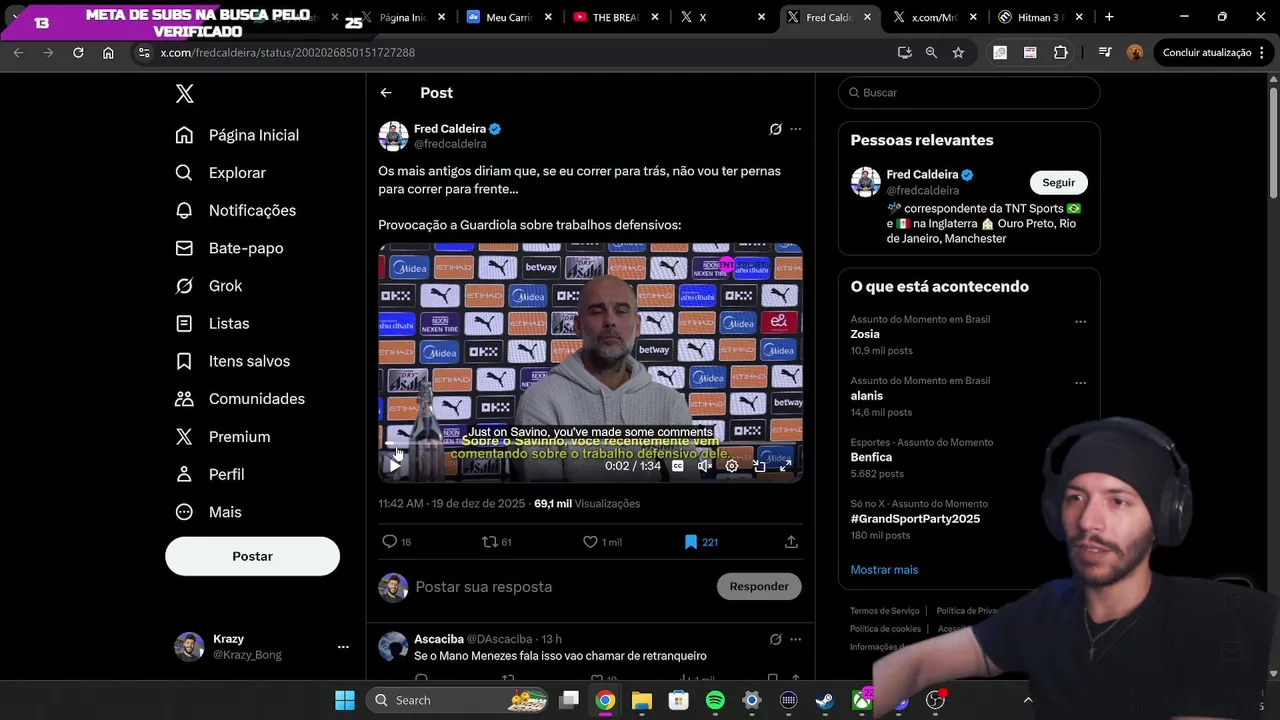Go to Página Inicial
1280x720 pixels.
coord(237,135)
